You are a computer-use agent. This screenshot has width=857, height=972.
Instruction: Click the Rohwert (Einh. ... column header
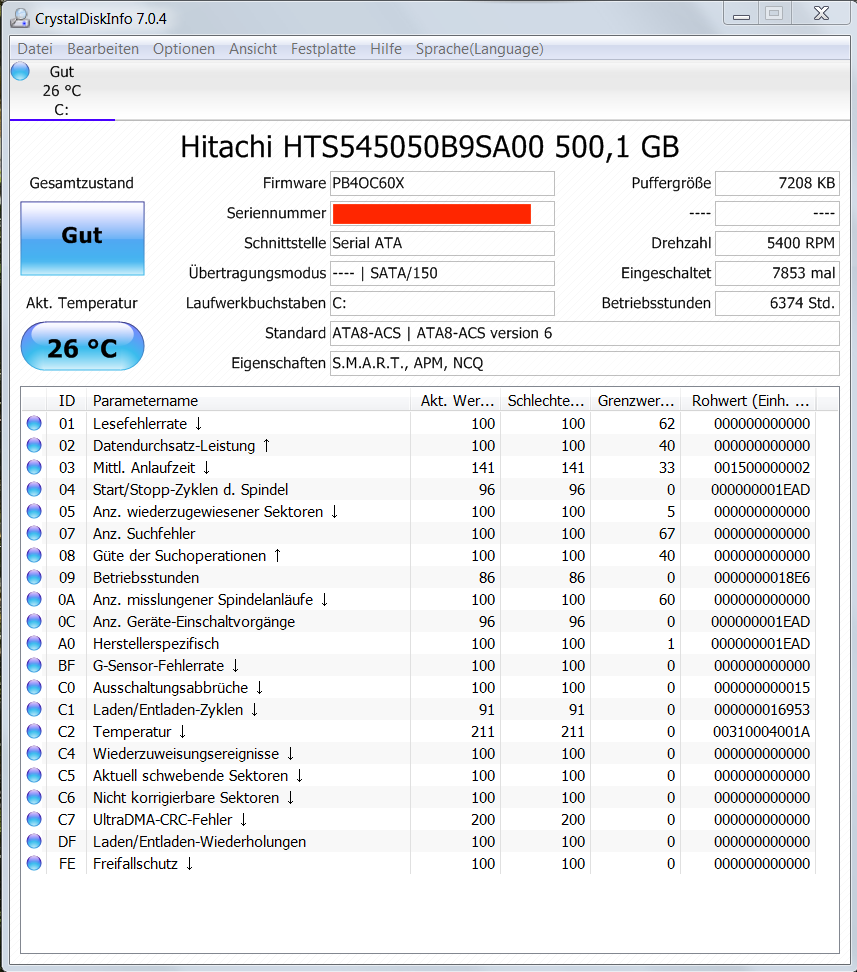[748, 400]
